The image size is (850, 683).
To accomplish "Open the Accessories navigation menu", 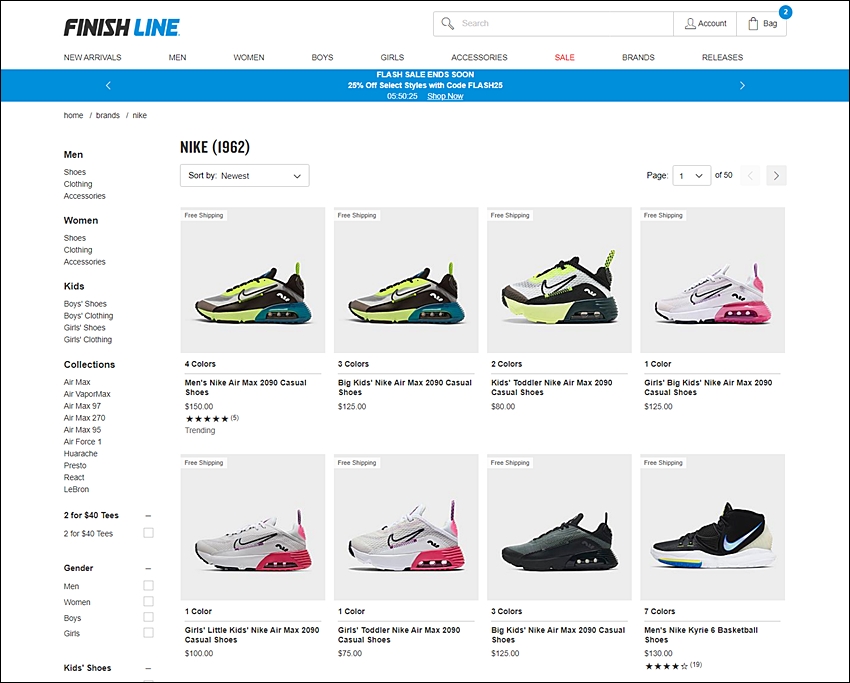I will click(479, 57).
